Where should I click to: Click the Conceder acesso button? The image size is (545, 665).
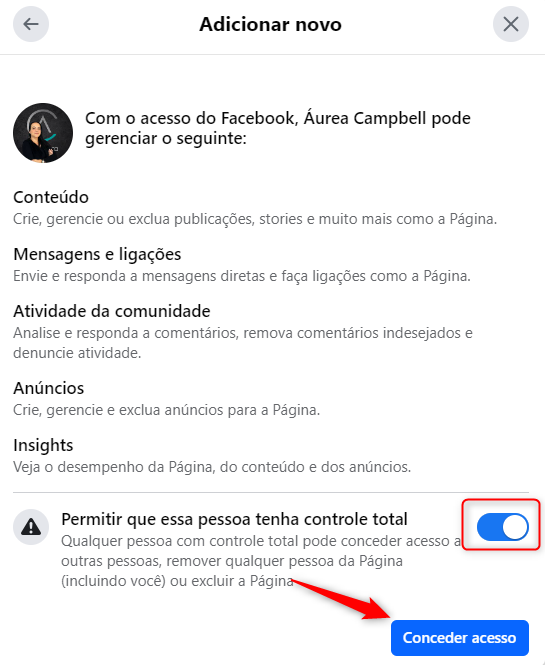(x=460, y=638)
